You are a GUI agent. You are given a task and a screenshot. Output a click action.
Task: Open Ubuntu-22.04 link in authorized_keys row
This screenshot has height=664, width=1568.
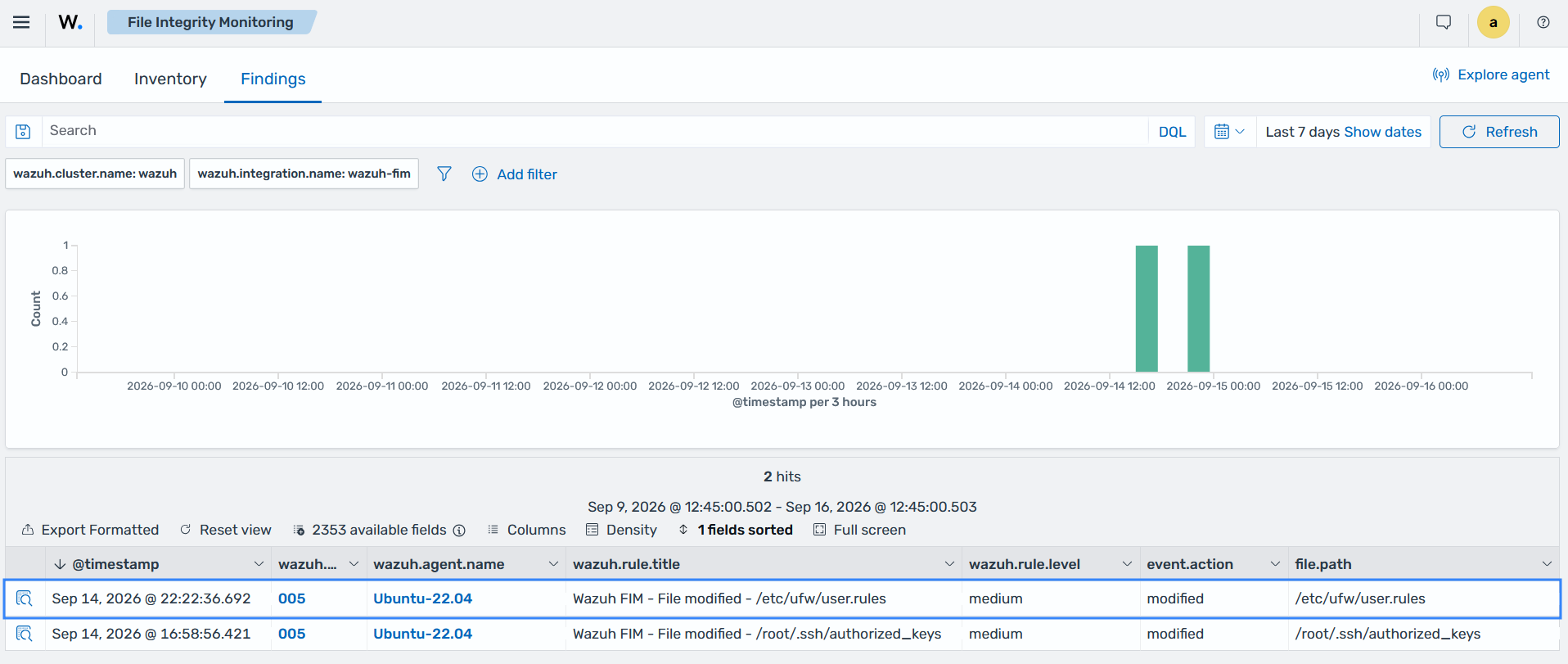pyautogui.click(x=422, y=634)
